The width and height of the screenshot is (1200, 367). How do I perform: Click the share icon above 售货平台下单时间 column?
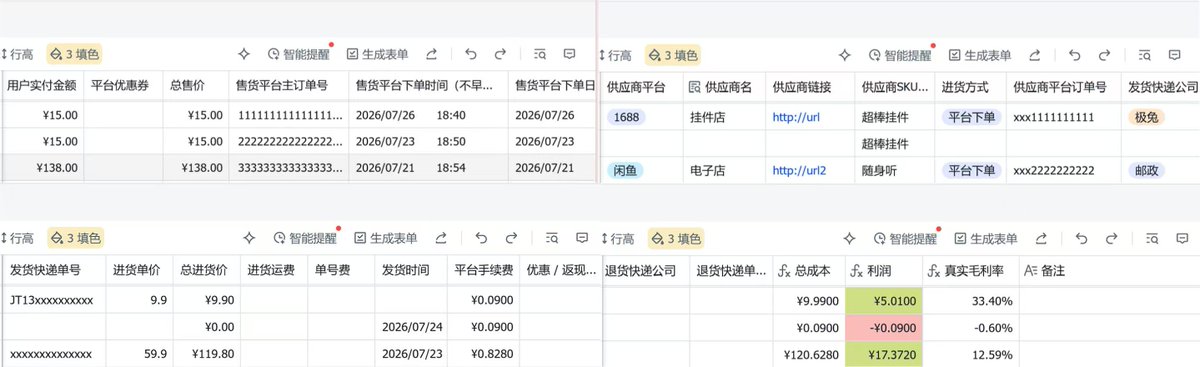[431, 55]
